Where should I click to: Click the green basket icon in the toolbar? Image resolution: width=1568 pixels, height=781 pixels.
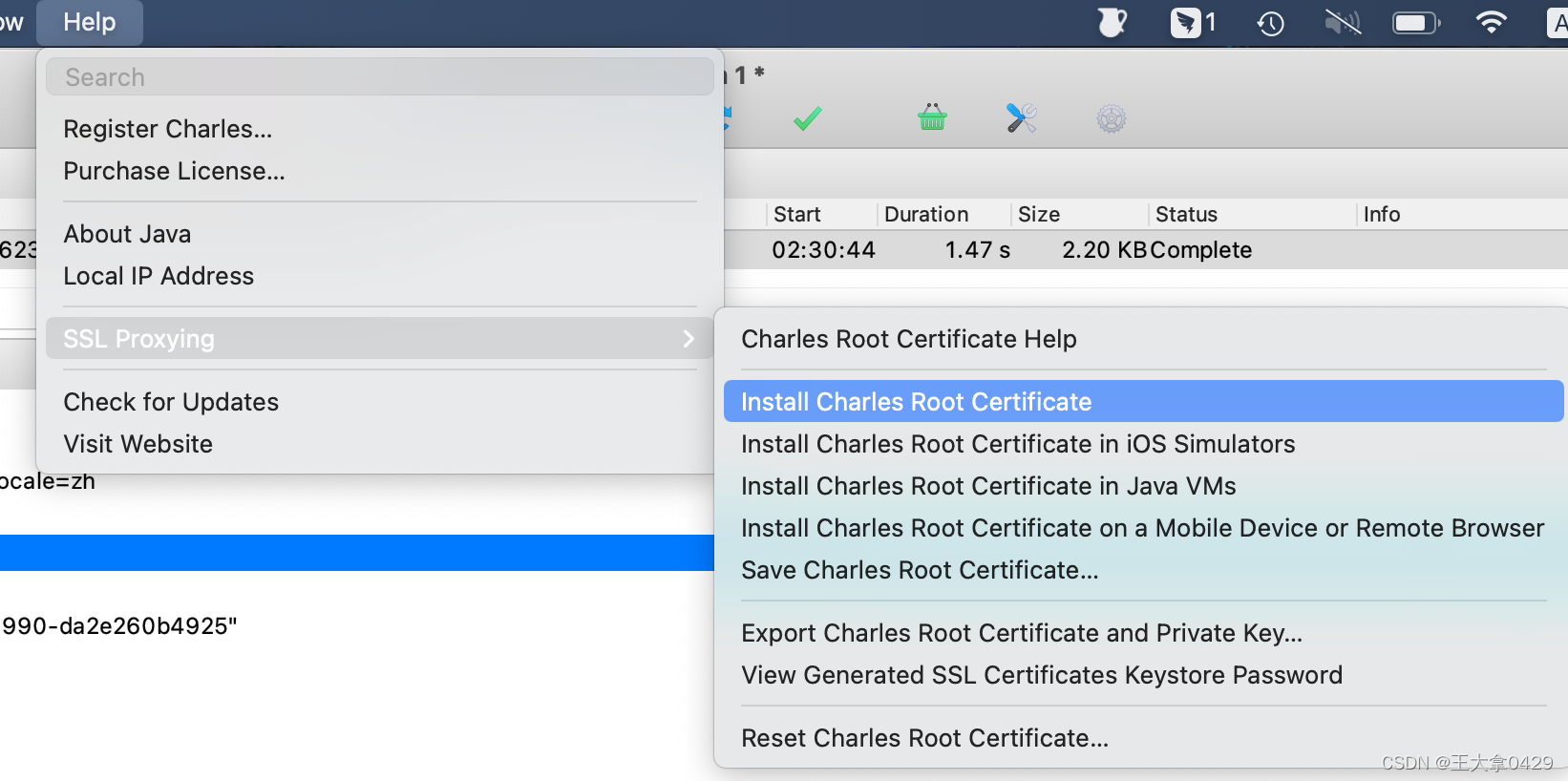(932, 117)
